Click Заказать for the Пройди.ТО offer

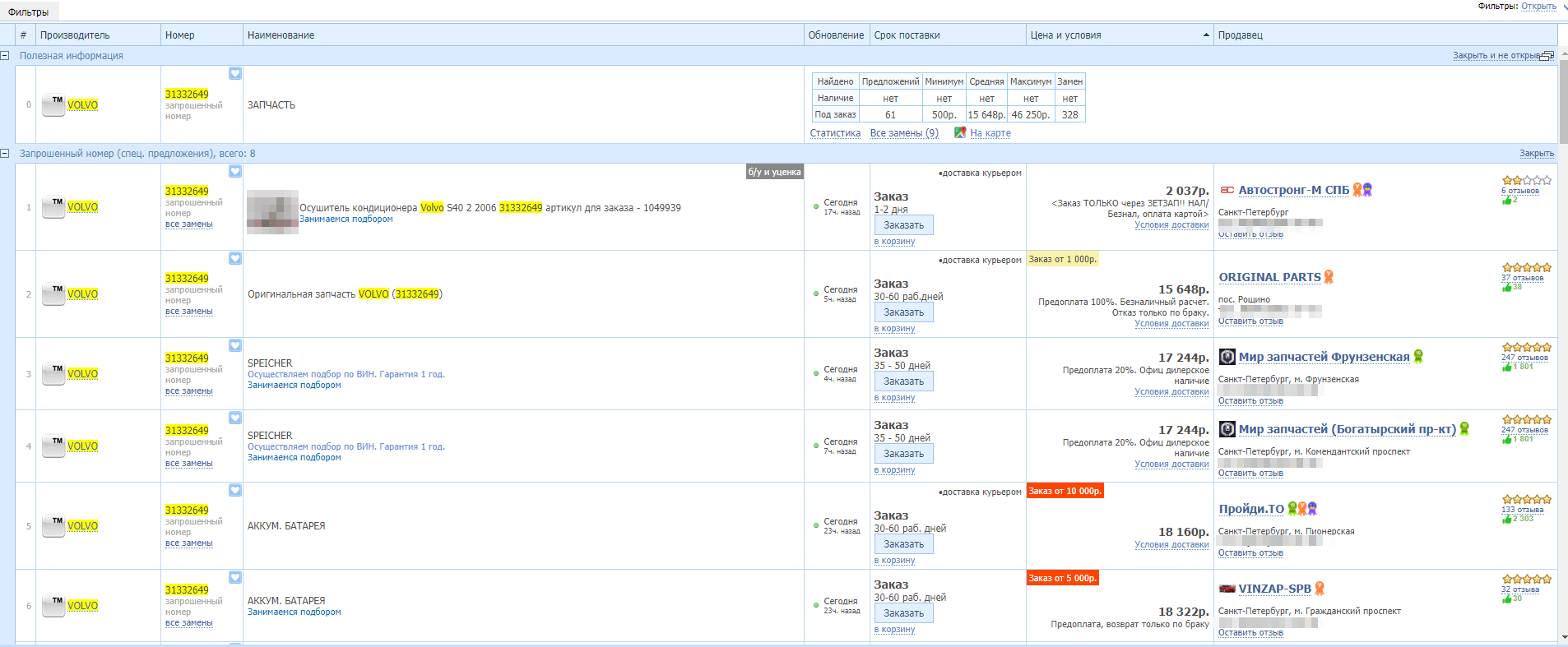pyautogui.click(x=903, y=544)
